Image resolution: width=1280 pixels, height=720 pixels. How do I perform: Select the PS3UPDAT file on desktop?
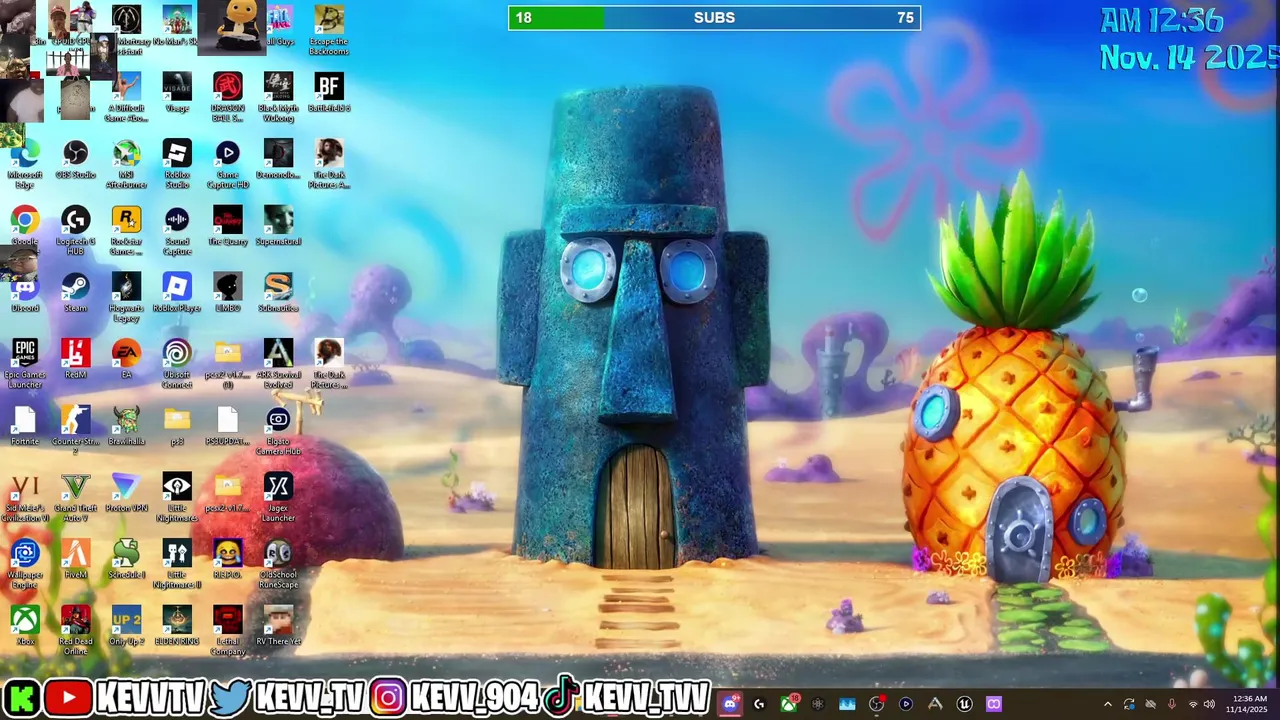227,426
